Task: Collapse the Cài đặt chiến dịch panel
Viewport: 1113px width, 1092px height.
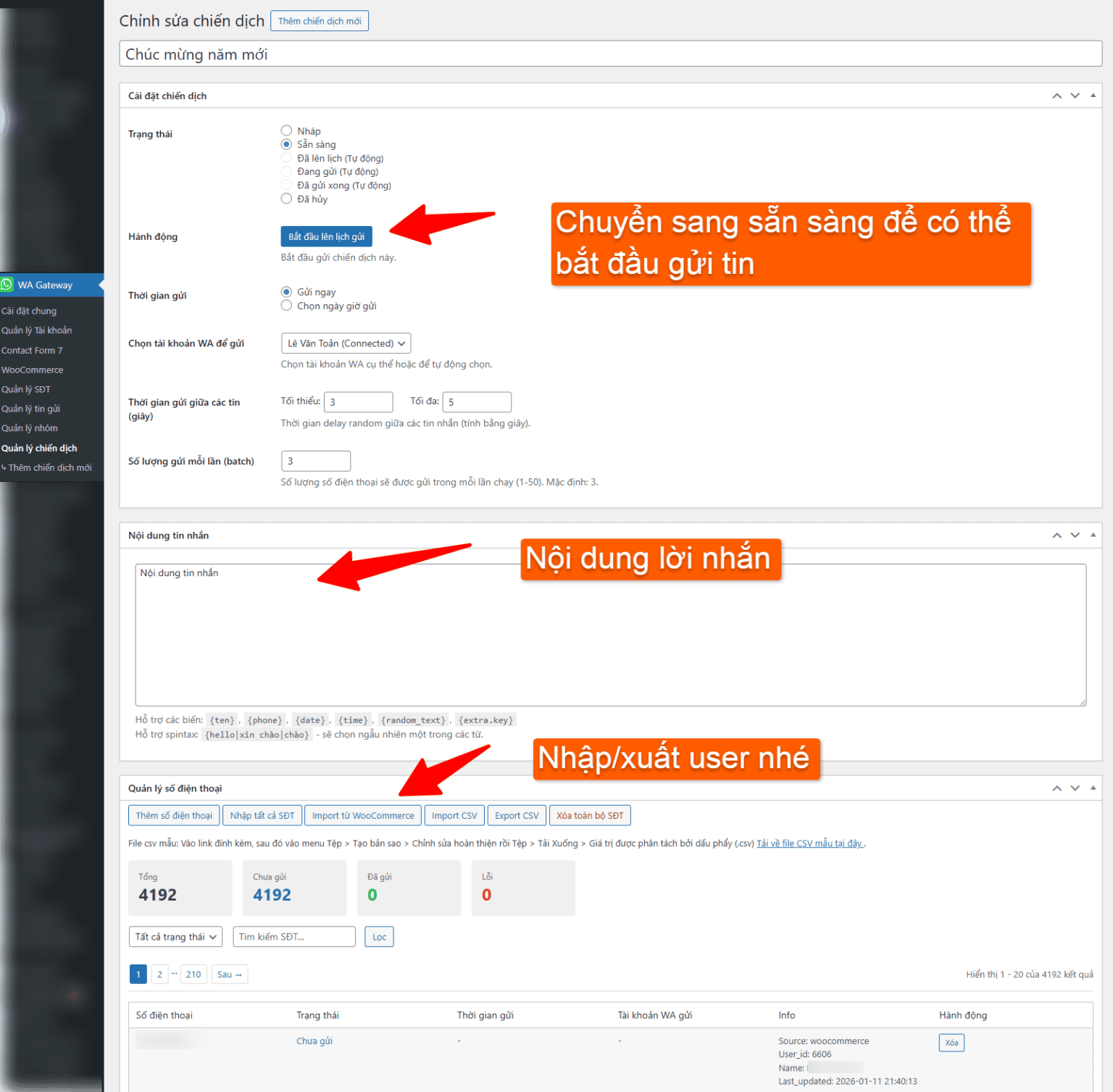Action: [x=1093, y=96]
